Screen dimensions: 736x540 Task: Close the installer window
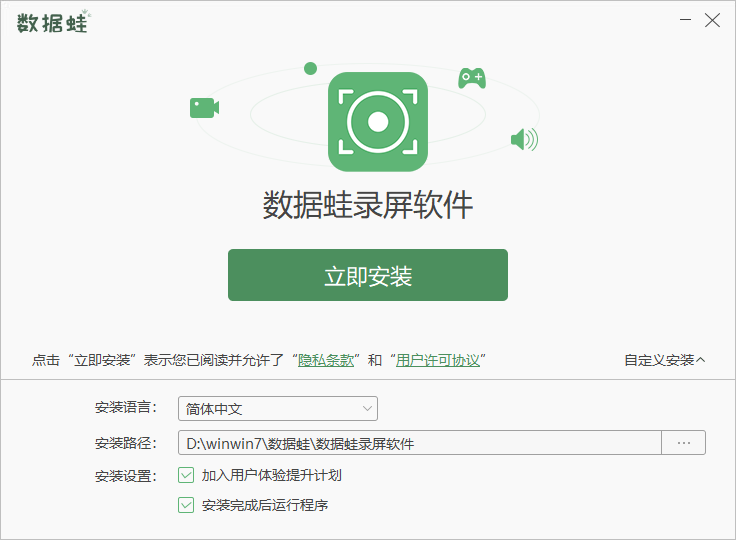tap(712, 20)
